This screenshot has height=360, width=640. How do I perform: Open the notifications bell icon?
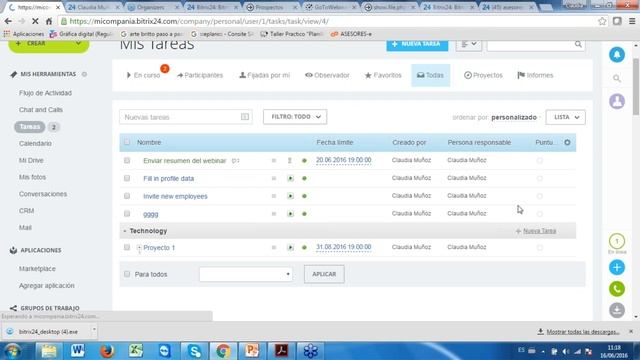(x=617, y=55)
